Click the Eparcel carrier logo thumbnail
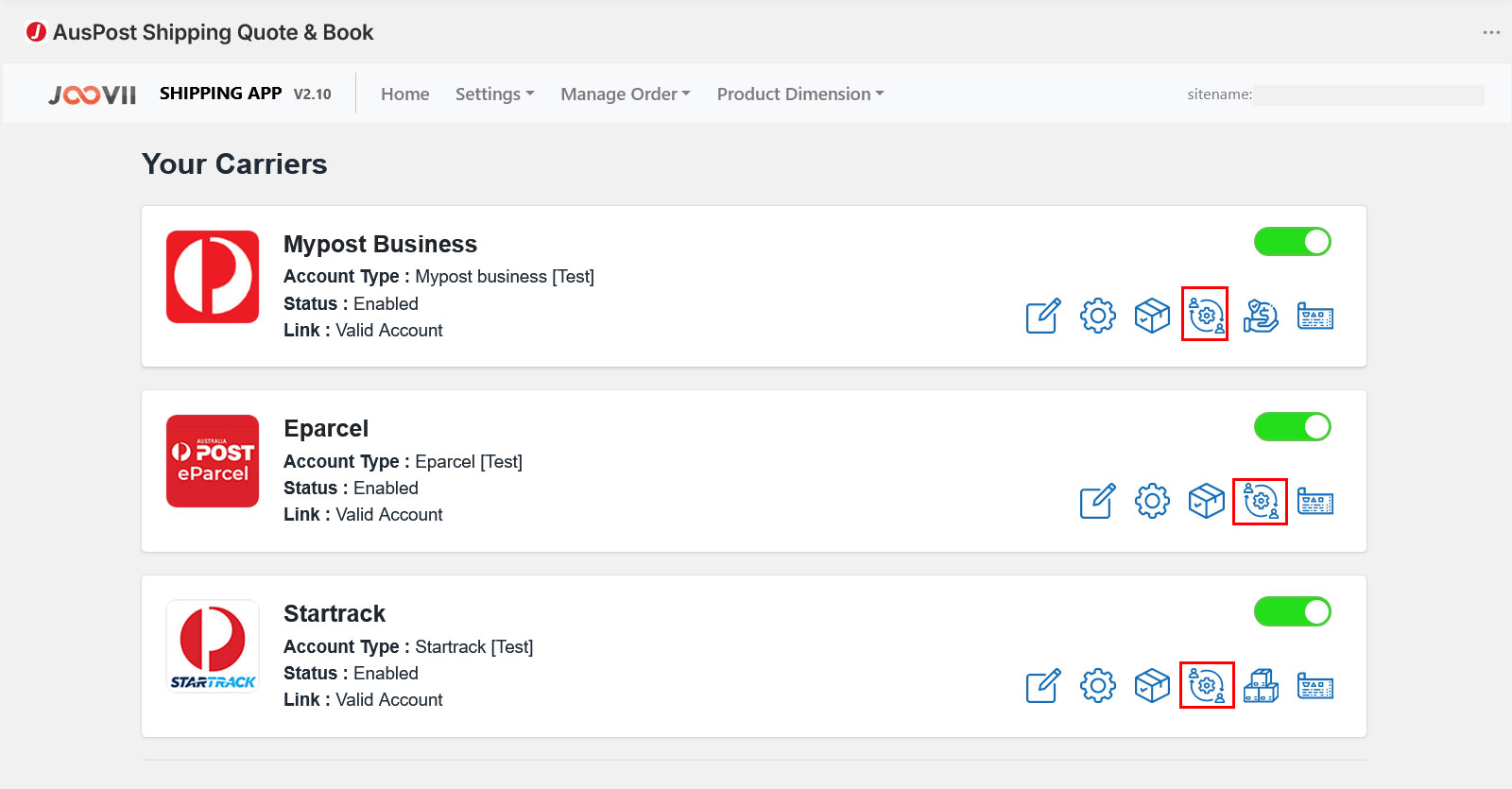Screen dimensions: 1512x789 click(x=213, y=461)
